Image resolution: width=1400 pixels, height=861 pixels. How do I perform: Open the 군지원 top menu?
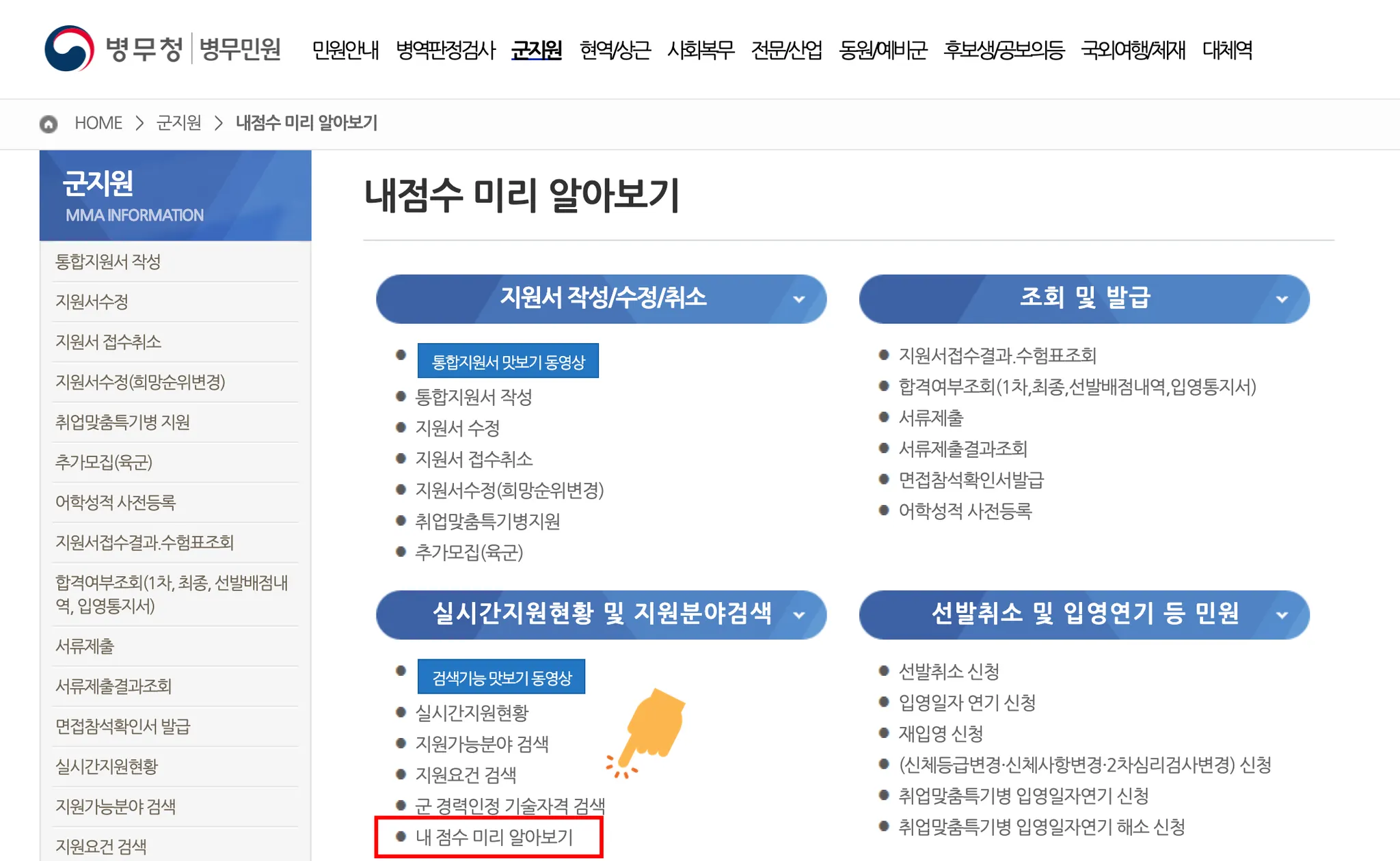point(537,50)
